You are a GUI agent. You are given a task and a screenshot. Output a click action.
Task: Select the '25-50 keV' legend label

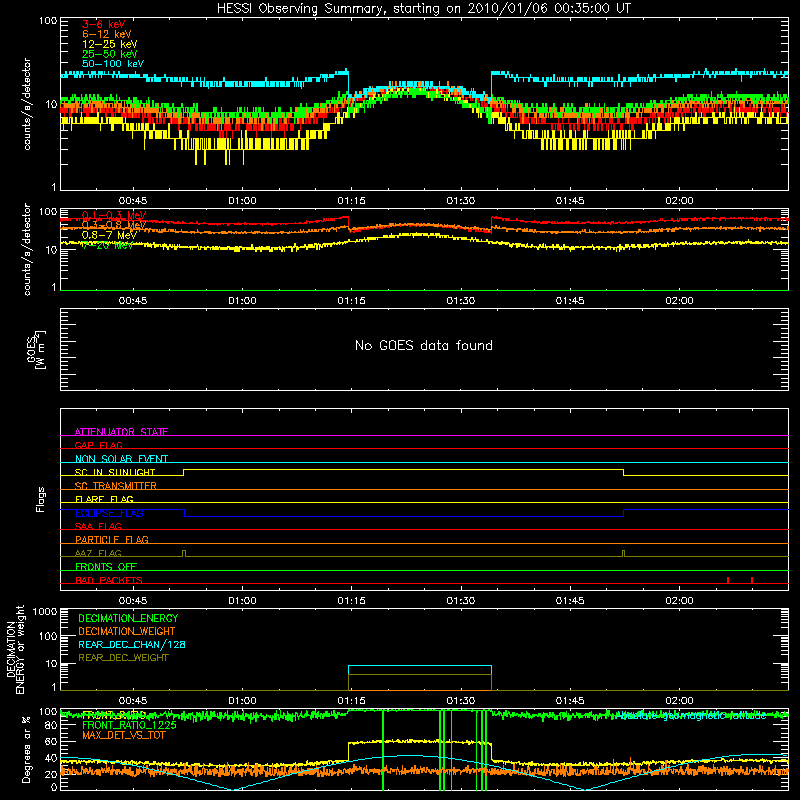(x=110, y=54)
